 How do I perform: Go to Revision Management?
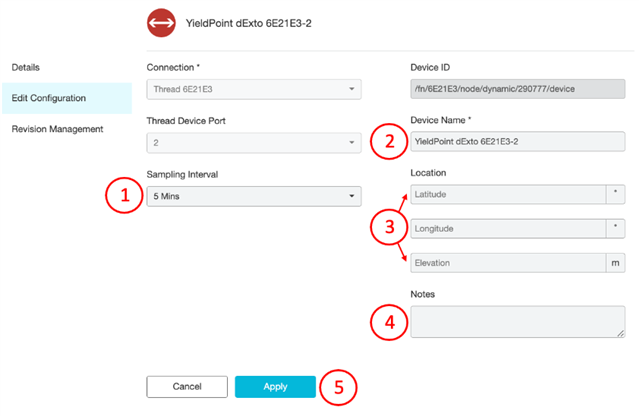57,129
